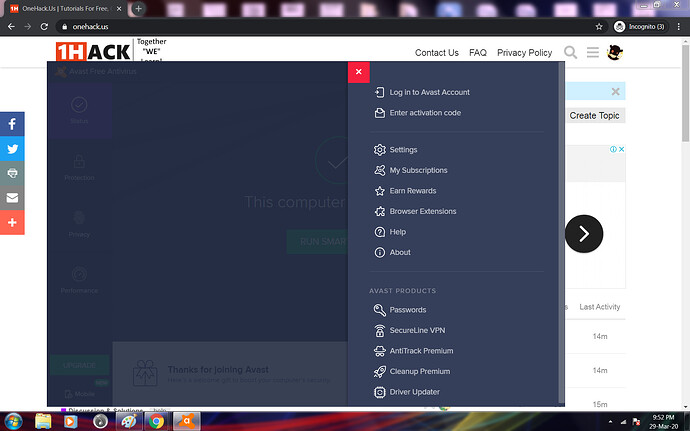Screen dimensions: 690x431
Task: Select Driver Updater product
Action: [414, 392]
